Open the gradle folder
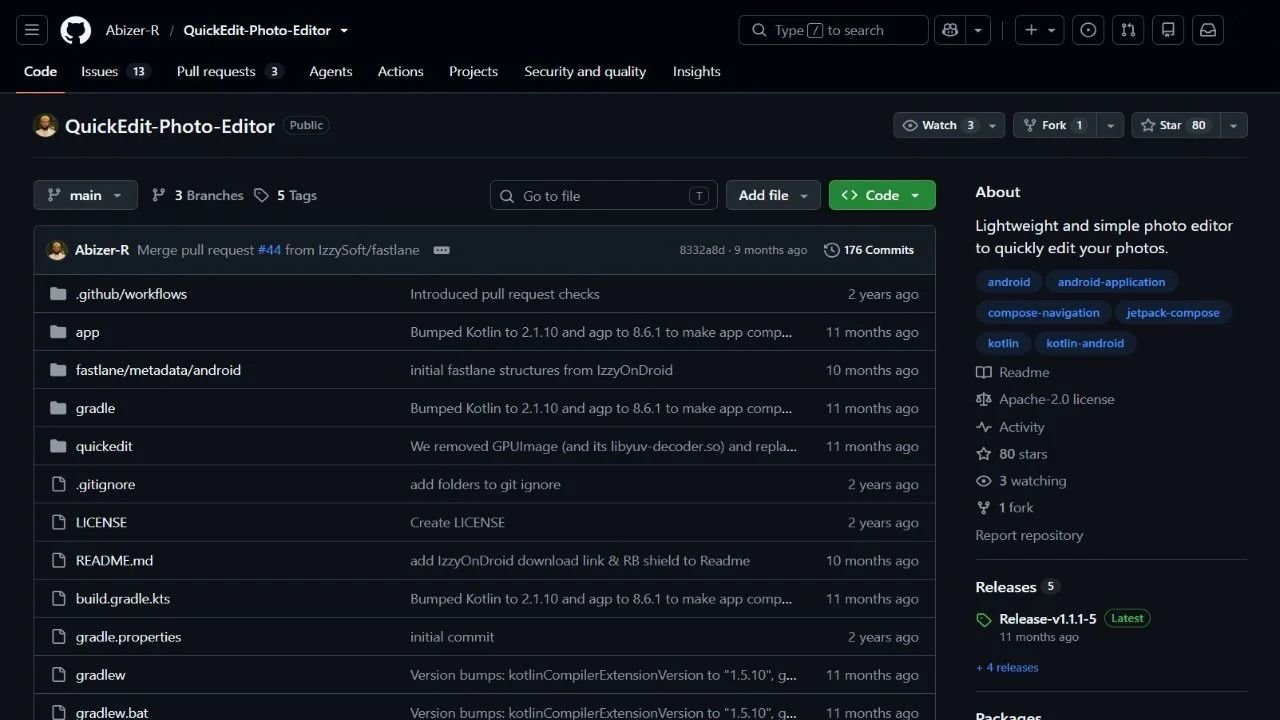The image size is (1280, 720). pyautogui.click(x=95, y=408)
